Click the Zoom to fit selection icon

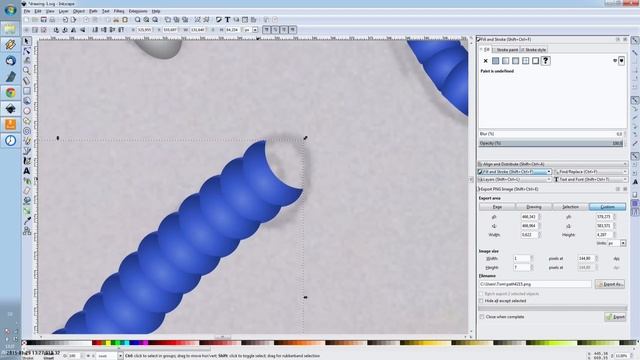tap(138, 20)
